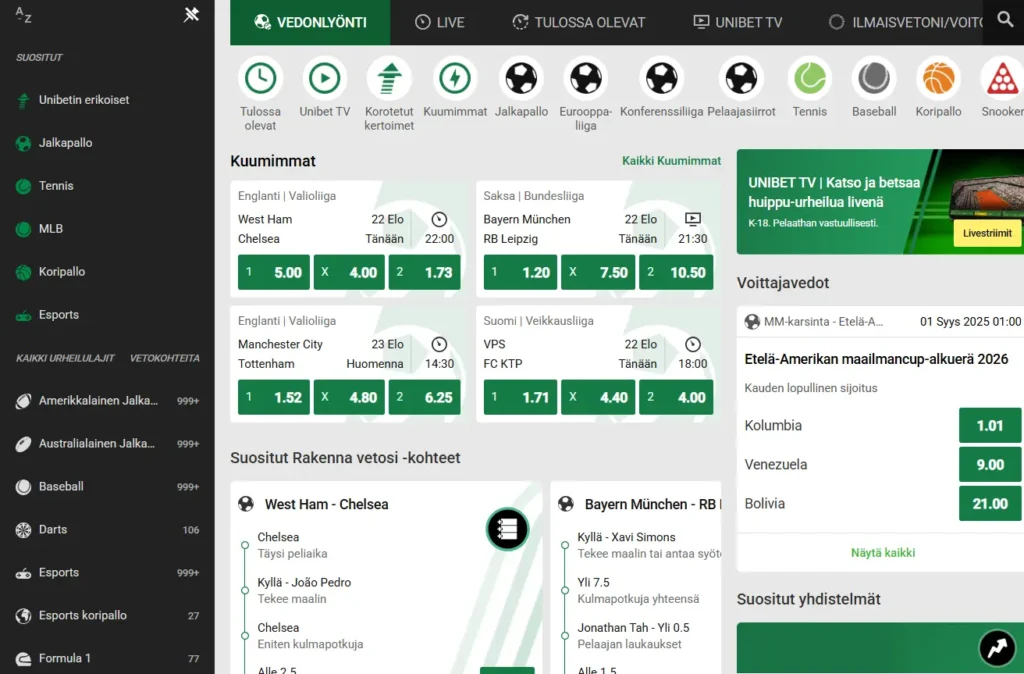Click the Snooker balls icon

[x=1001, y=78]
